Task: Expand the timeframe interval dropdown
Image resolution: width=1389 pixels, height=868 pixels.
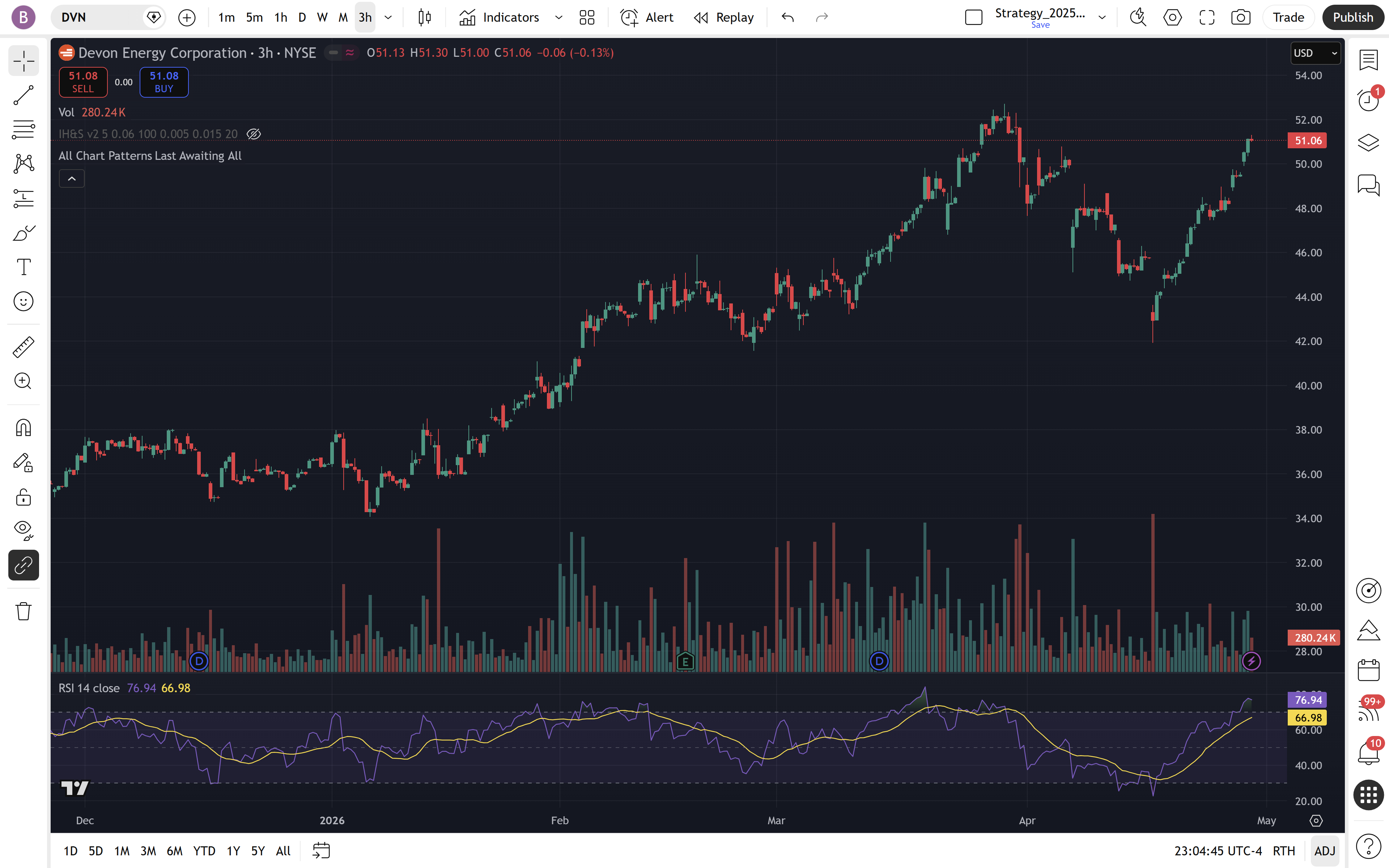Action: coord(388,18)
